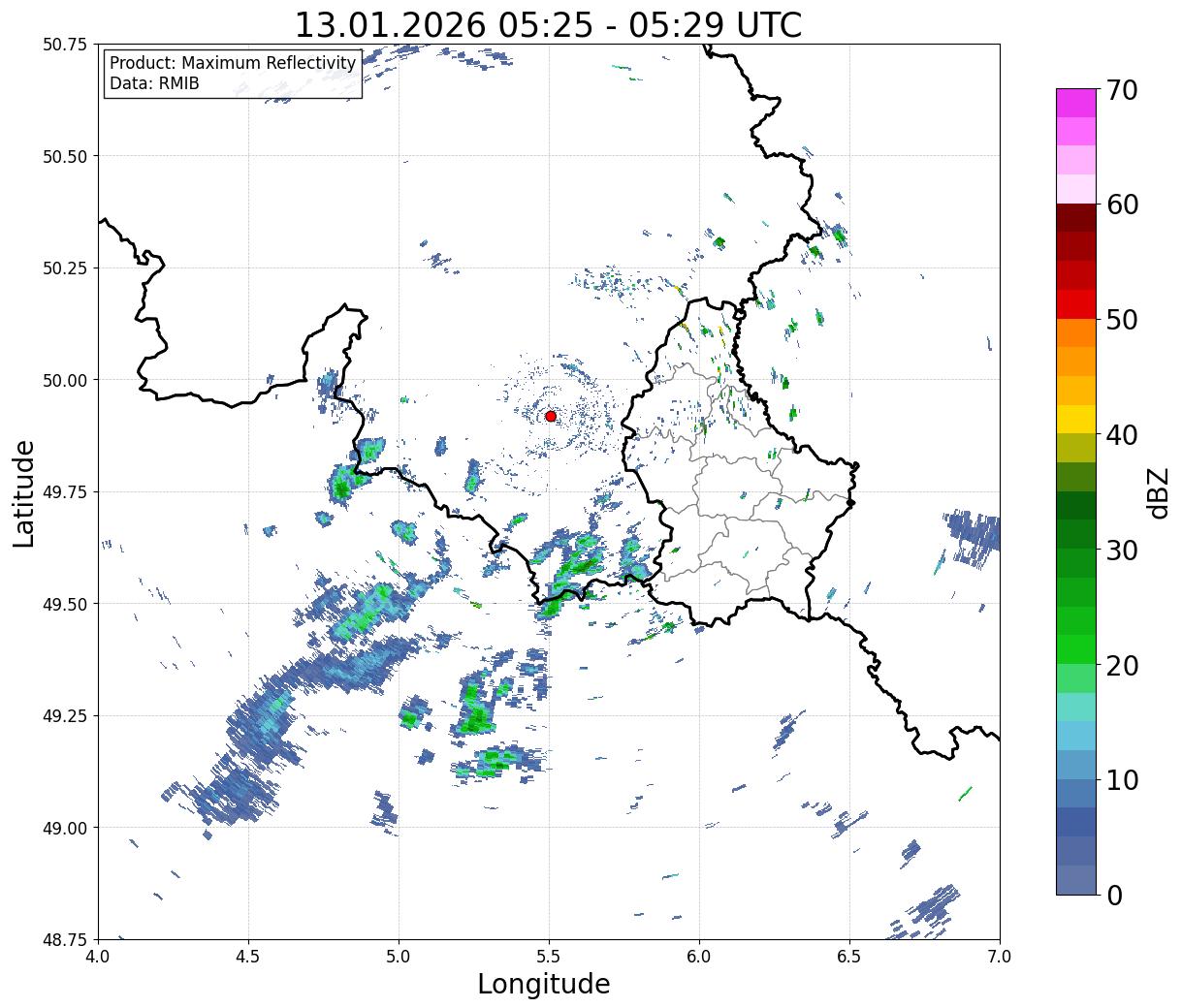Click the colorbar tick label 50
1182x1008 pixels.
point(1121,320)
